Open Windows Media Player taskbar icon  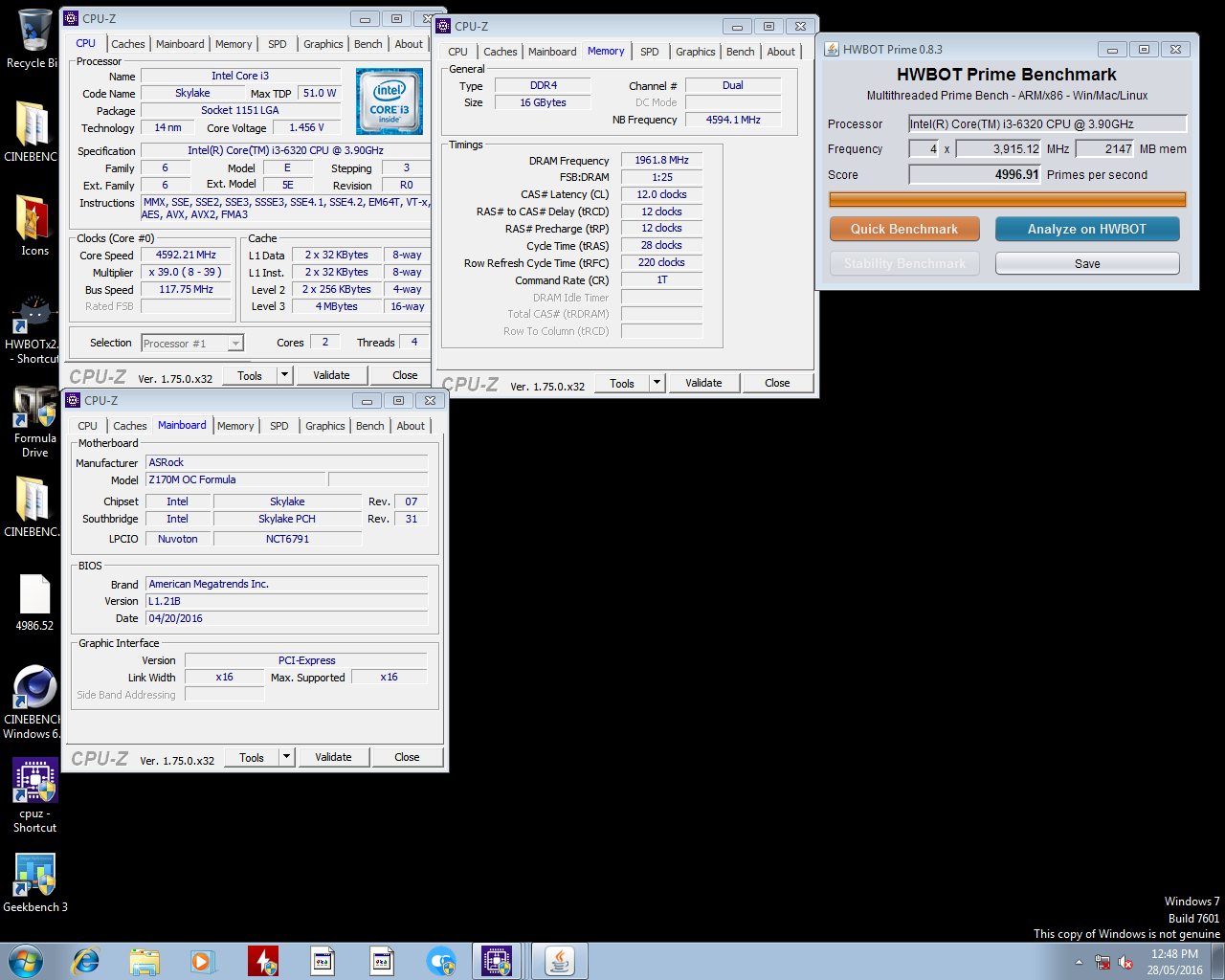pyautogui.click(x=203, y=961)
